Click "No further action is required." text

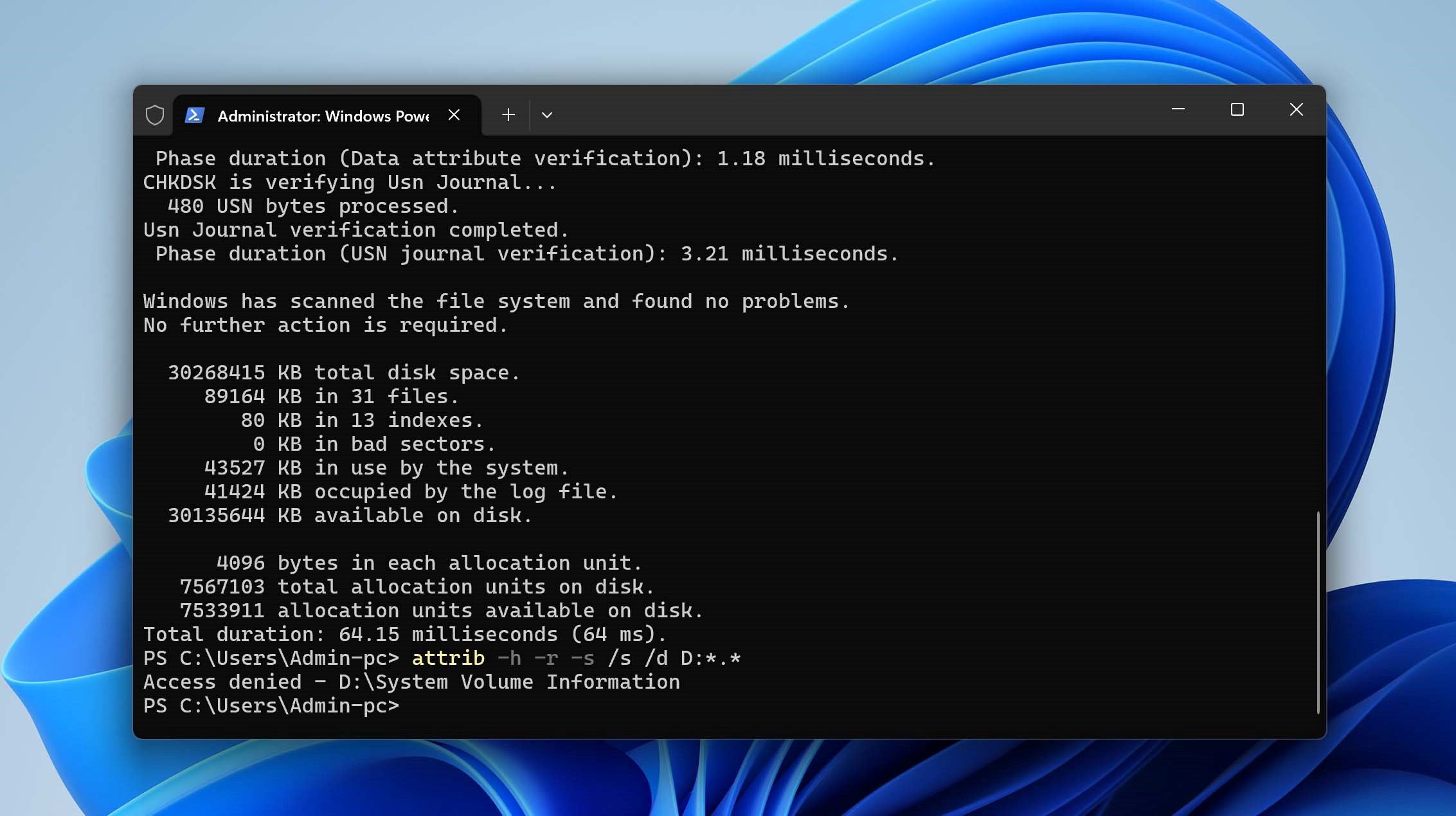(x=325, y=325)
